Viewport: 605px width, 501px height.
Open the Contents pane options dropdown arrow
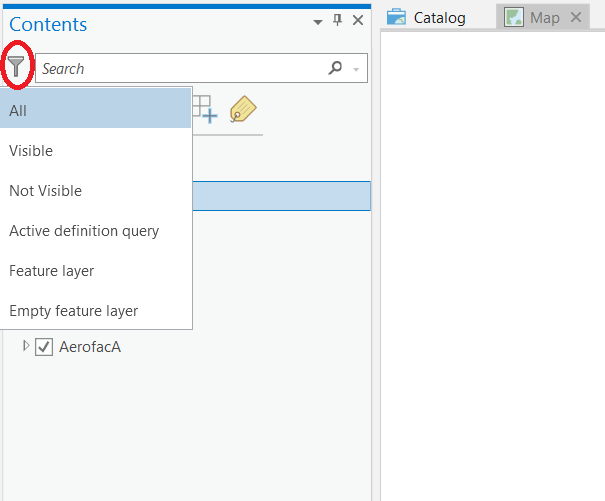click(318, 22)
